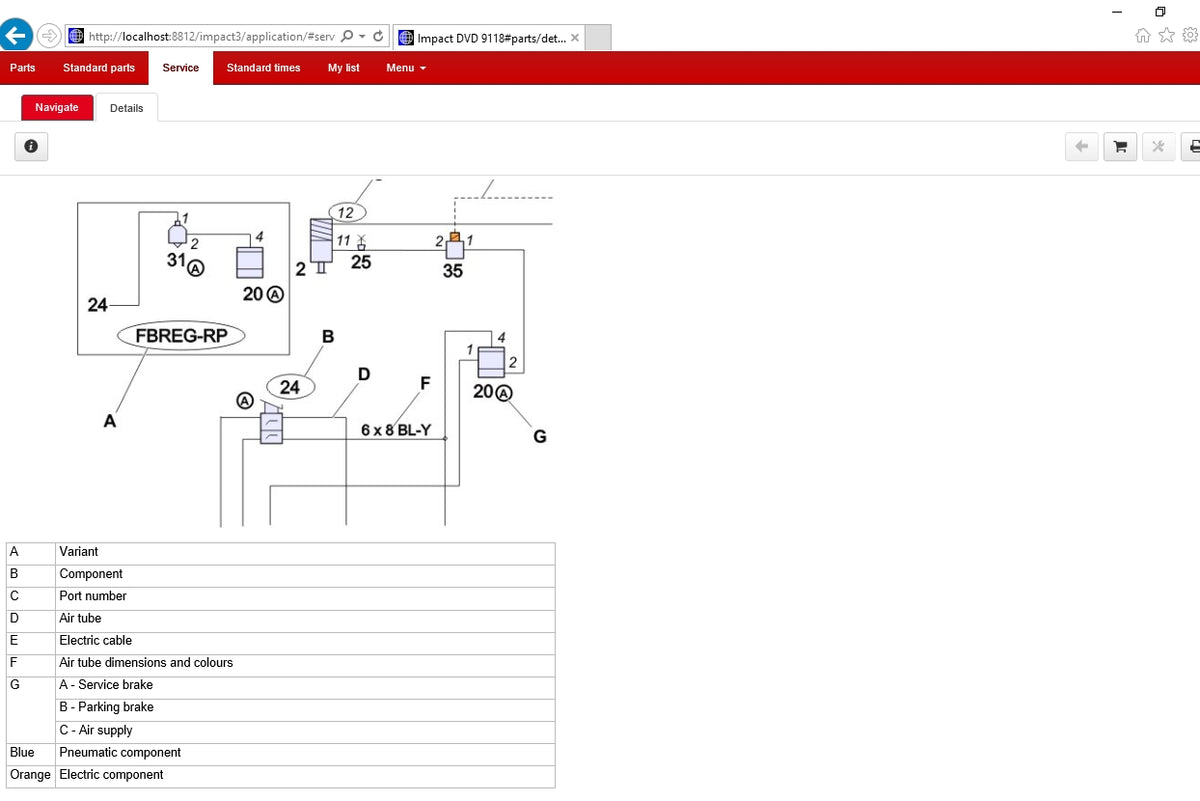The height and width of the screenshot is (801, 1200).
Task: Click the info circle icon button
Action: (x=31, y=147)
